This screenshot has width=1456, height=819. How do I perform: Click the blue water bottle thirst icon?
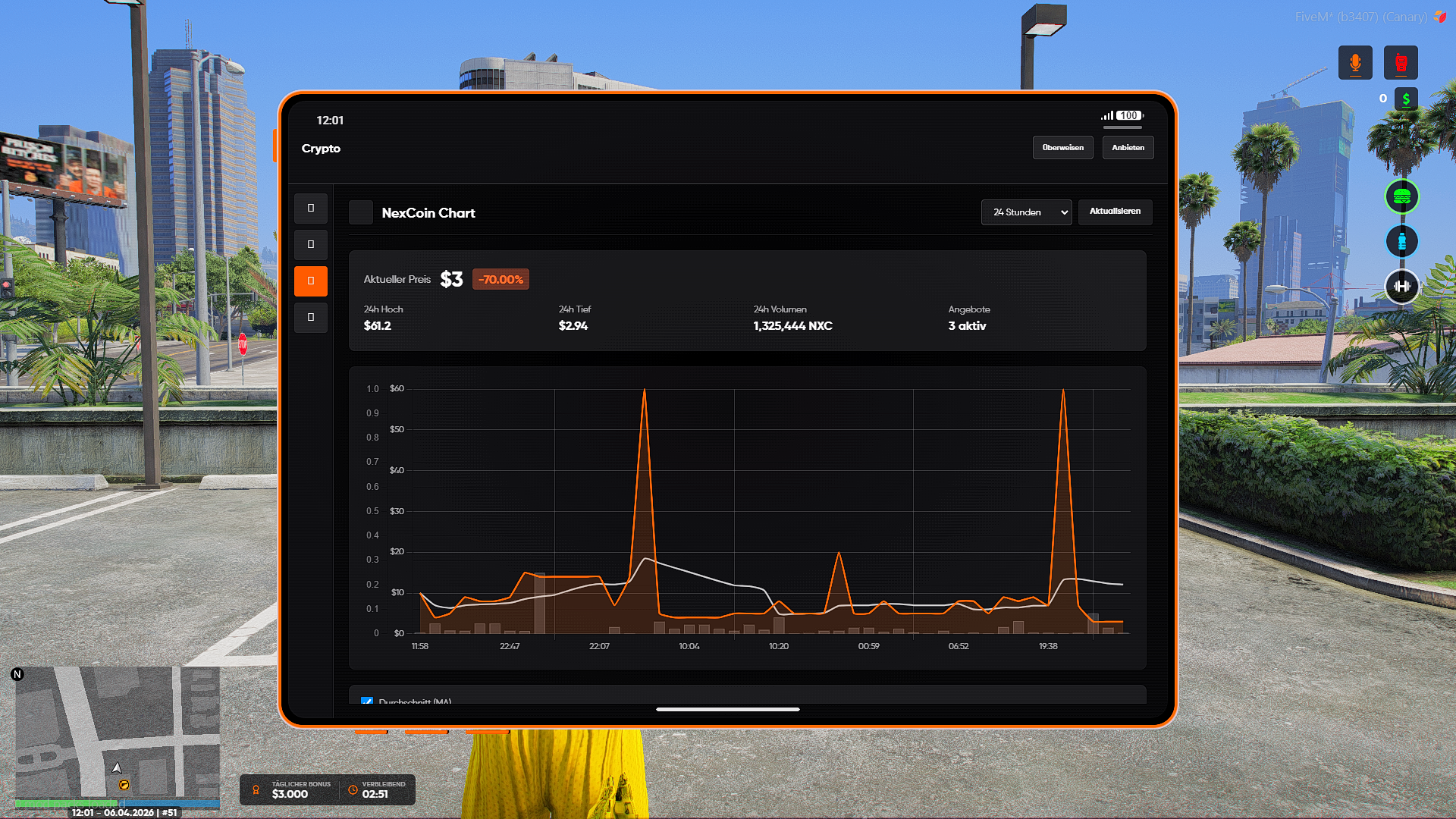point(1401,242)
